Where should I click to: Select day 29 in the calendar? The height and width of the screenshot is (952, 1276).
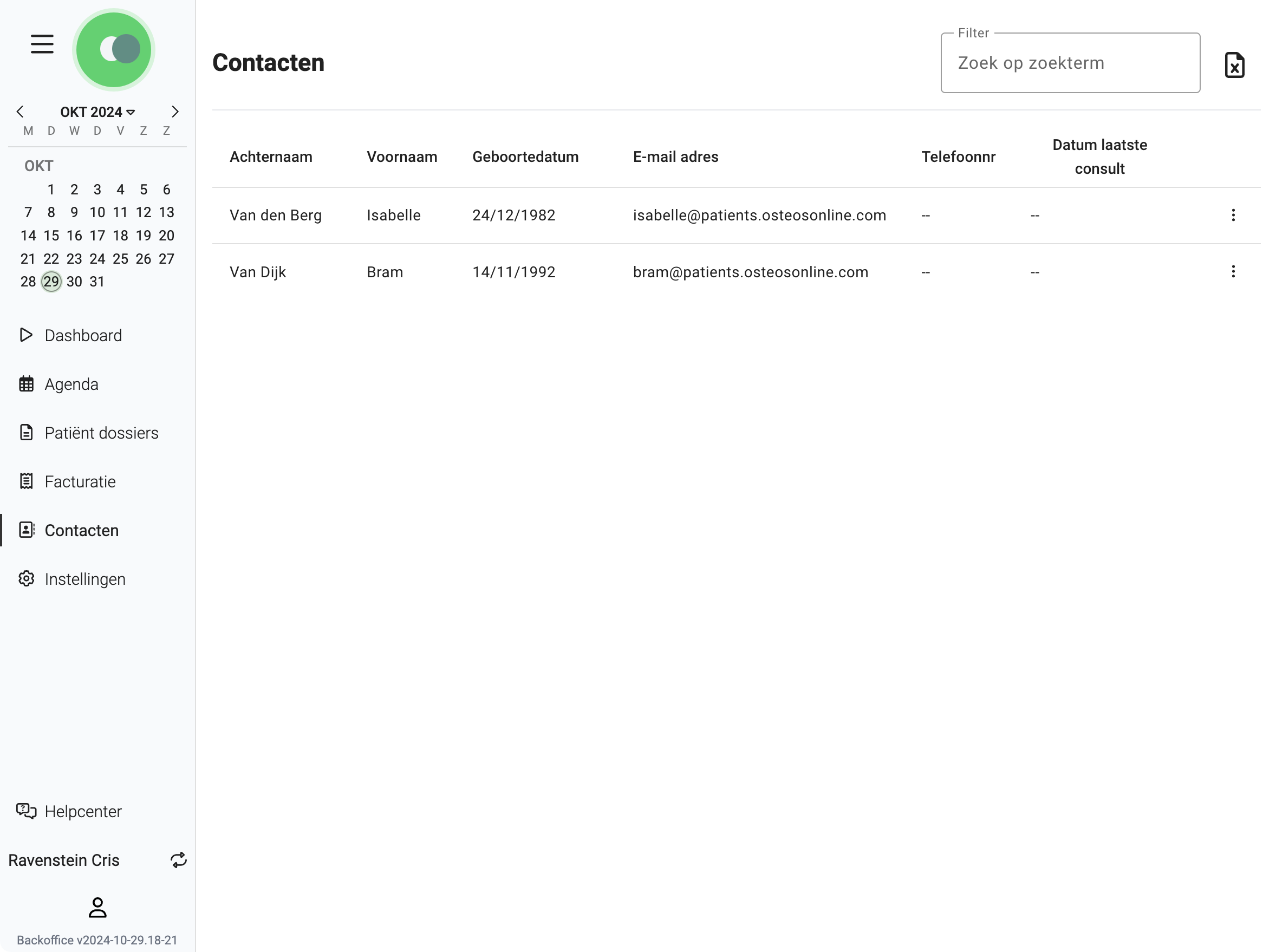[x=51, y=282]
